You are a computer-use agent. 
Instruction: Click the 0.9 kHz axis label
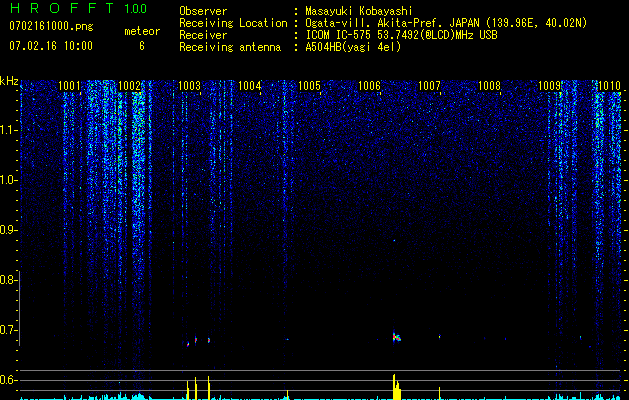(x=8, y=230)
